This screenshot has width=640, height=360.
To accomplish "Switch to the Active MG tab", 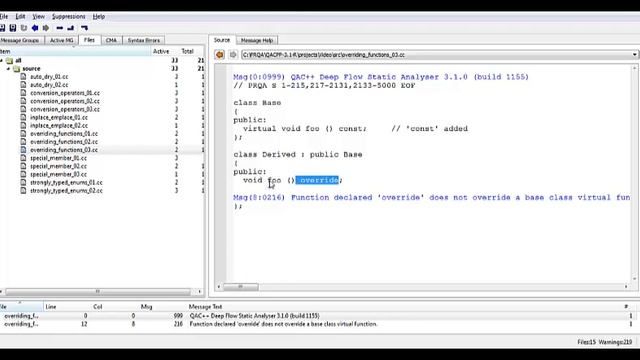I will [x=62, y=40].
